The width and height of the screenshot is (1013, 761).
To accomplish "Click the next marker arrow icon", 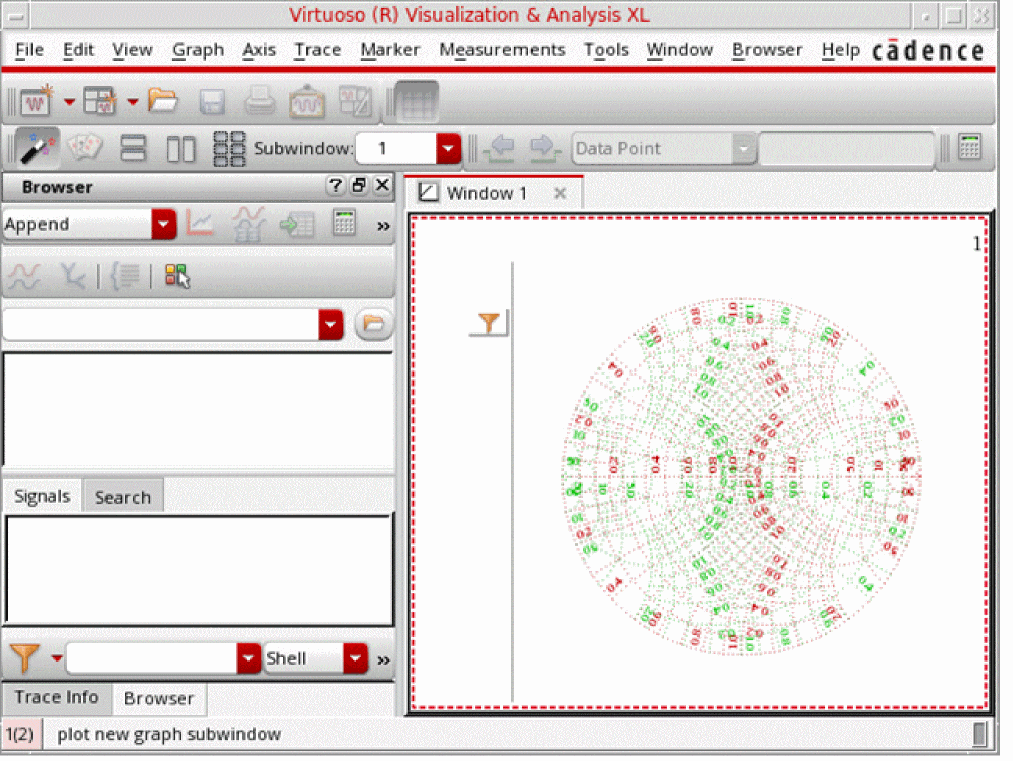I will point(544,149).
